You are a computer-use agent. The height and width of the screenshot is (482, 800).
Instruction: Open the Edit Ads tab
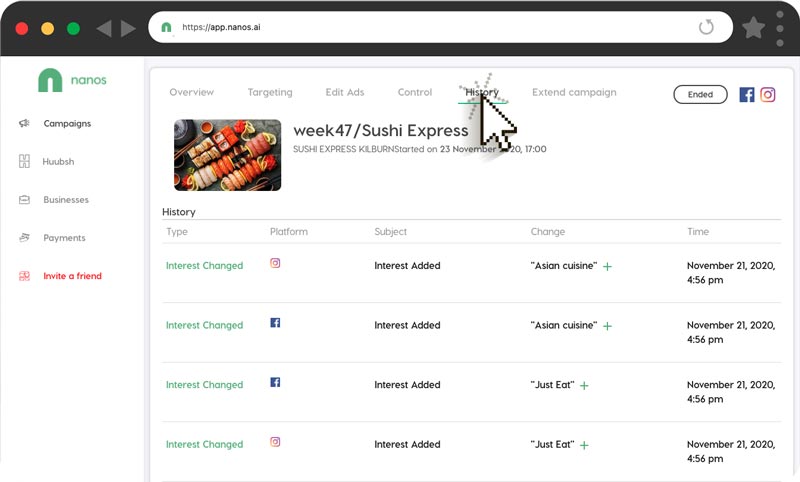[345, 92]
